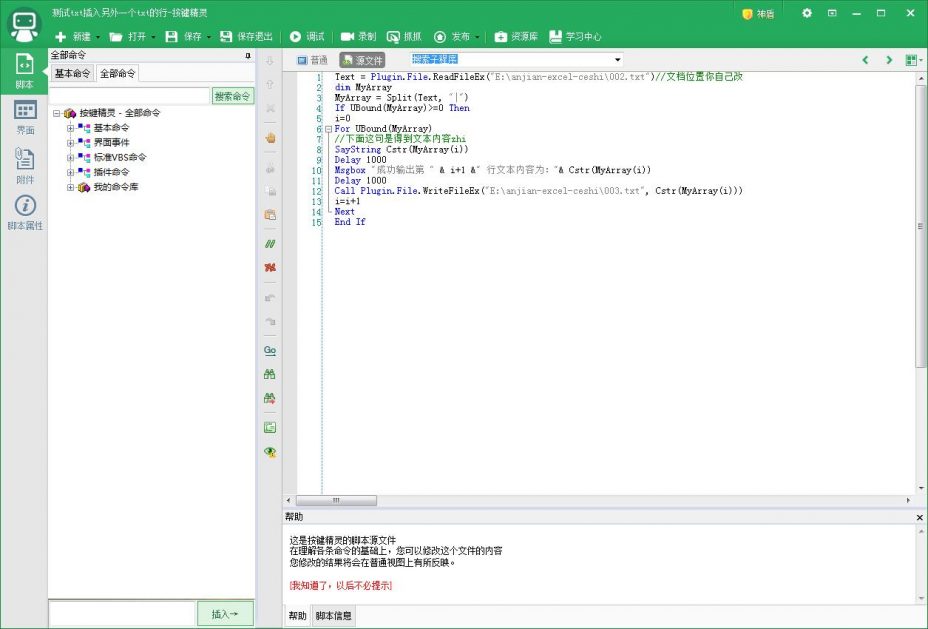Open the 脚本信息 tab at bottom
The height and width of the screenshot is (629, 928).
(x=333, y=616)
